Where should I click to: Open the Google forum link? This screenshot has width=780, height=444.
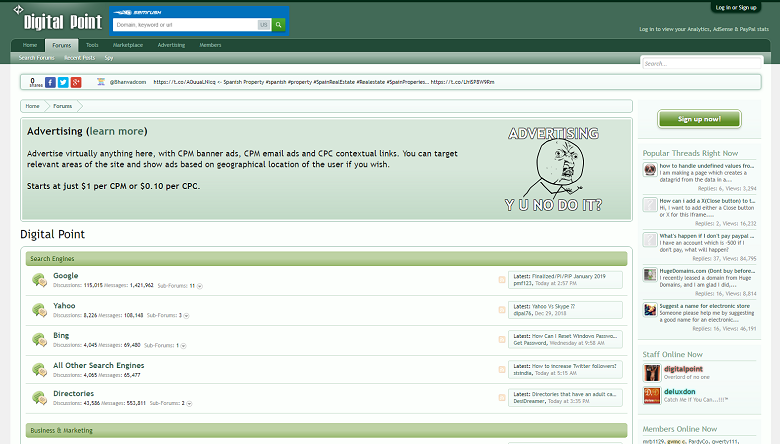point(66,275)
